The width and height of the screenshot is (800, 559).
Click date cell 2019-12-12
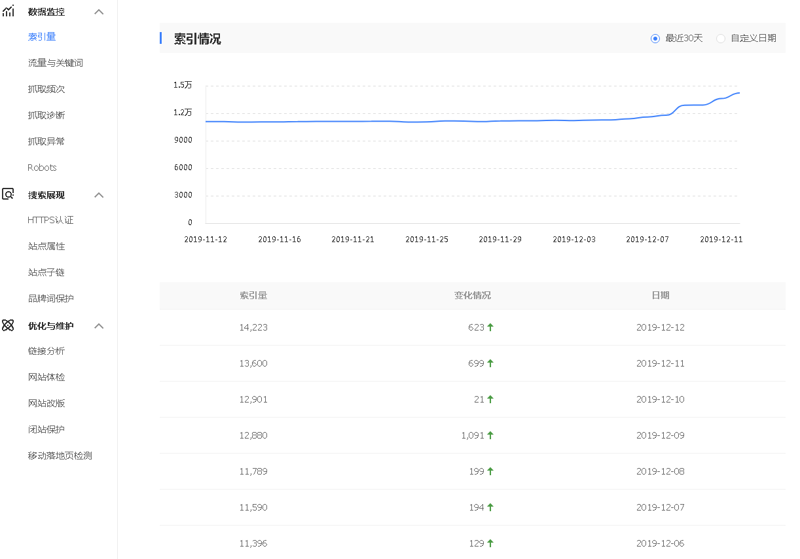tap(660, 327)
